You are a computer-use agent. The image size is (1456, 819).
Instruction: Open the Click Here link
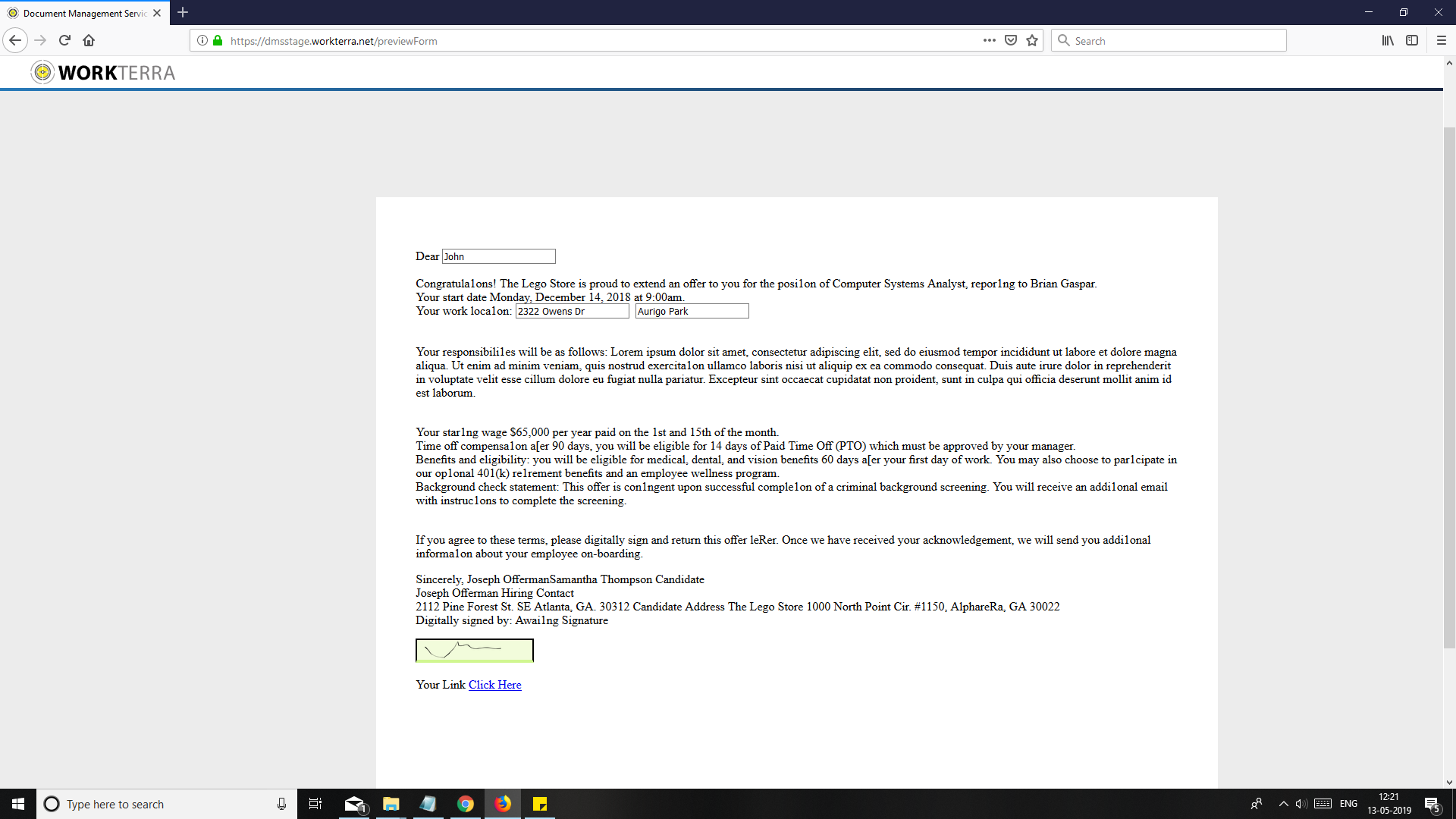tap(494, 684)
